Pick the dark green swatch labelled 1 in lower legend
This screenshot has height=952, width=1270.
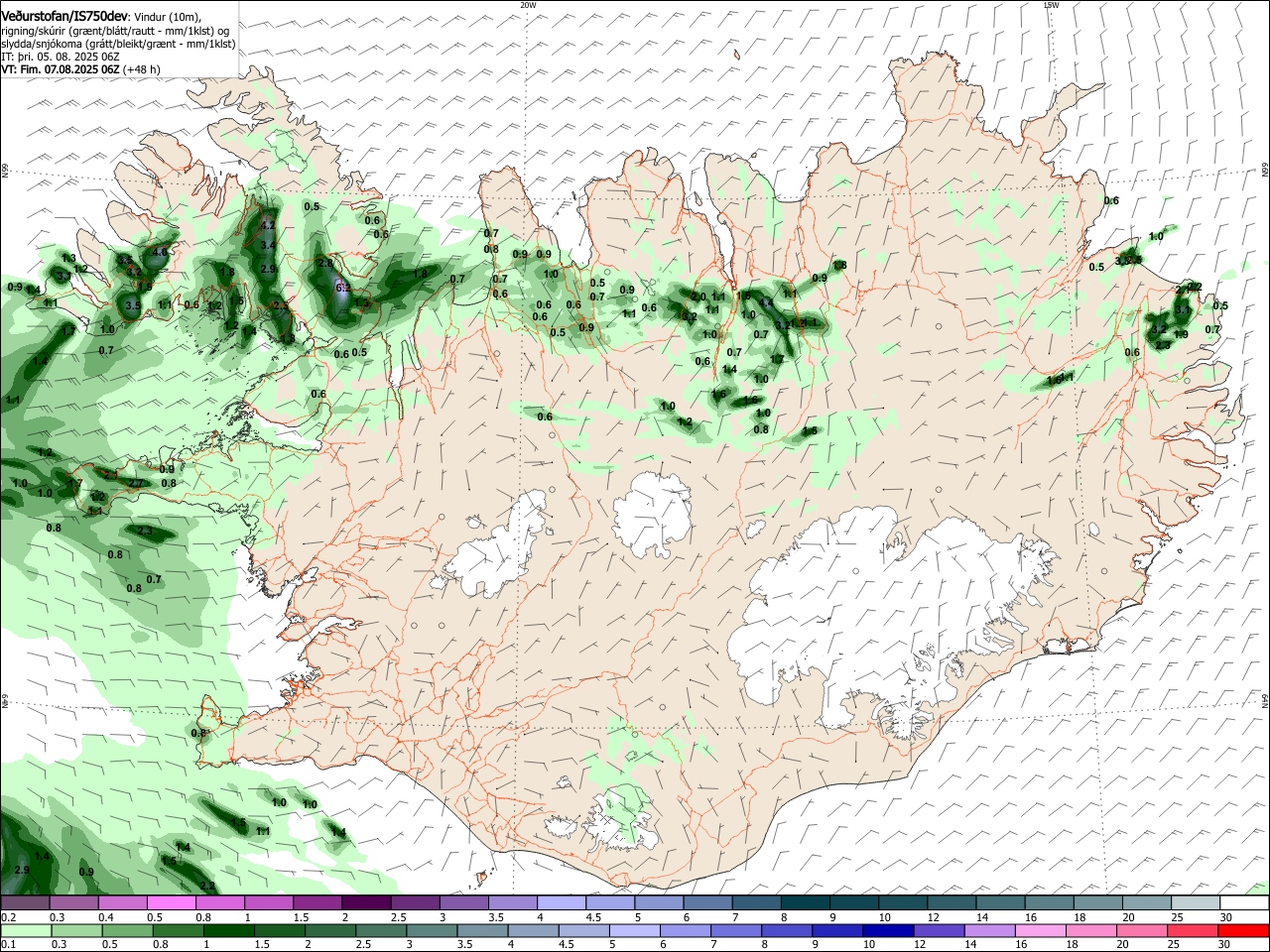point(228,931)
